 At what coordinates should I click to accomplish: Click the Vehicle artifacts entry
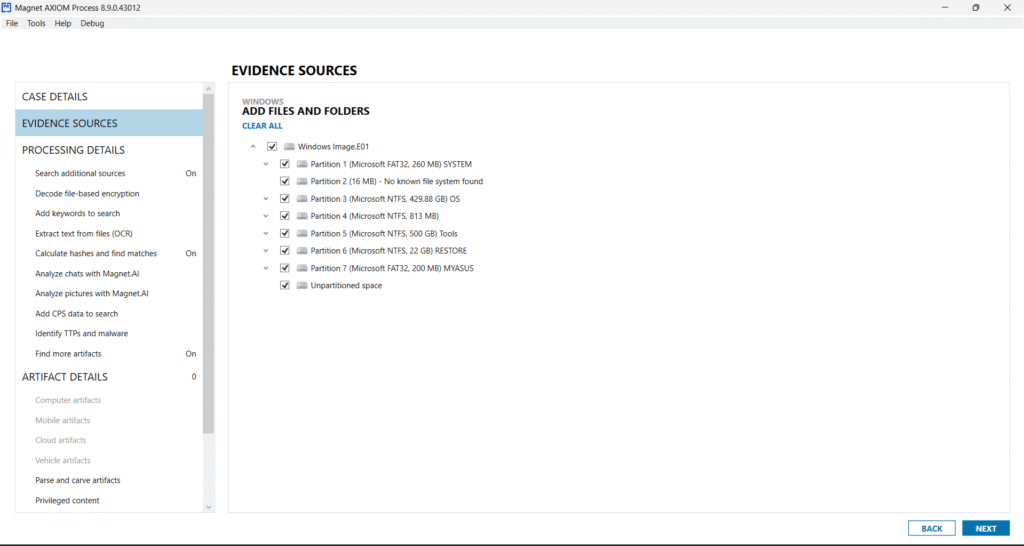click(x=63, y=460)
